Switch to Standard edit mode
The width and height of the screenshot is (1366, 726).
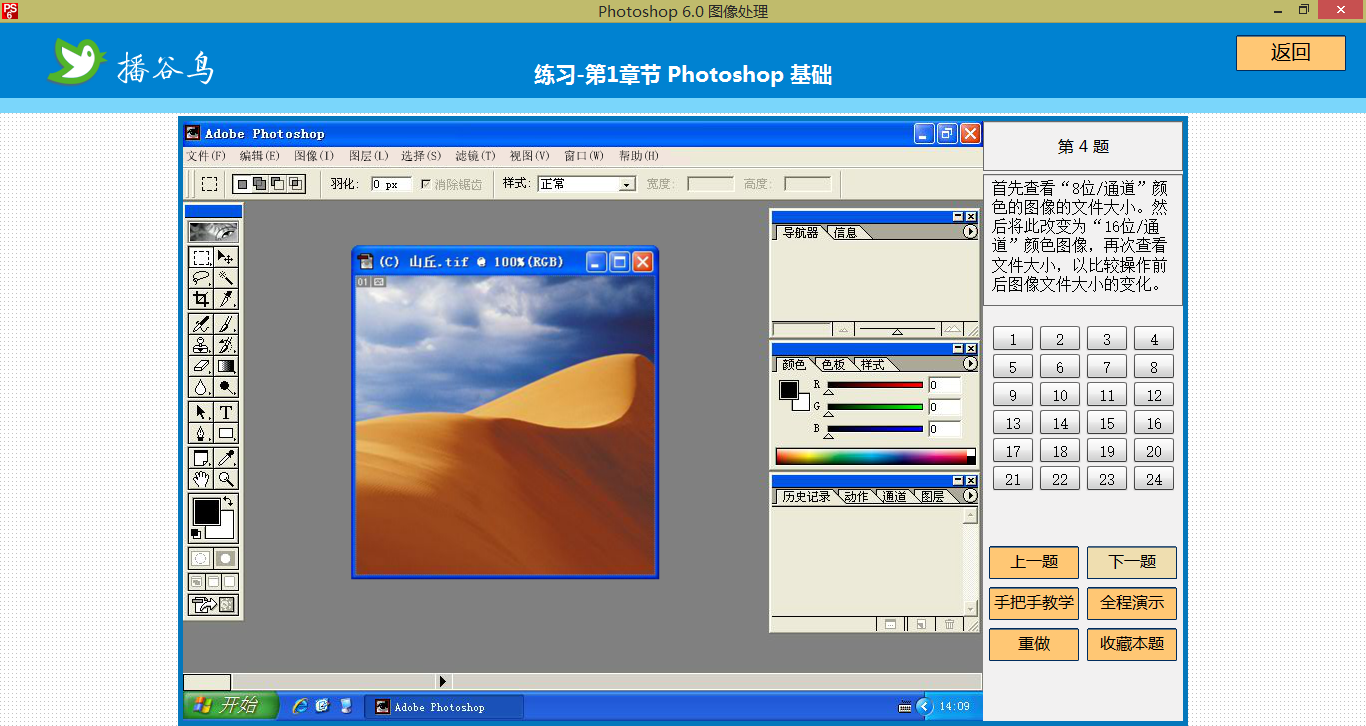tap(201, 559)
